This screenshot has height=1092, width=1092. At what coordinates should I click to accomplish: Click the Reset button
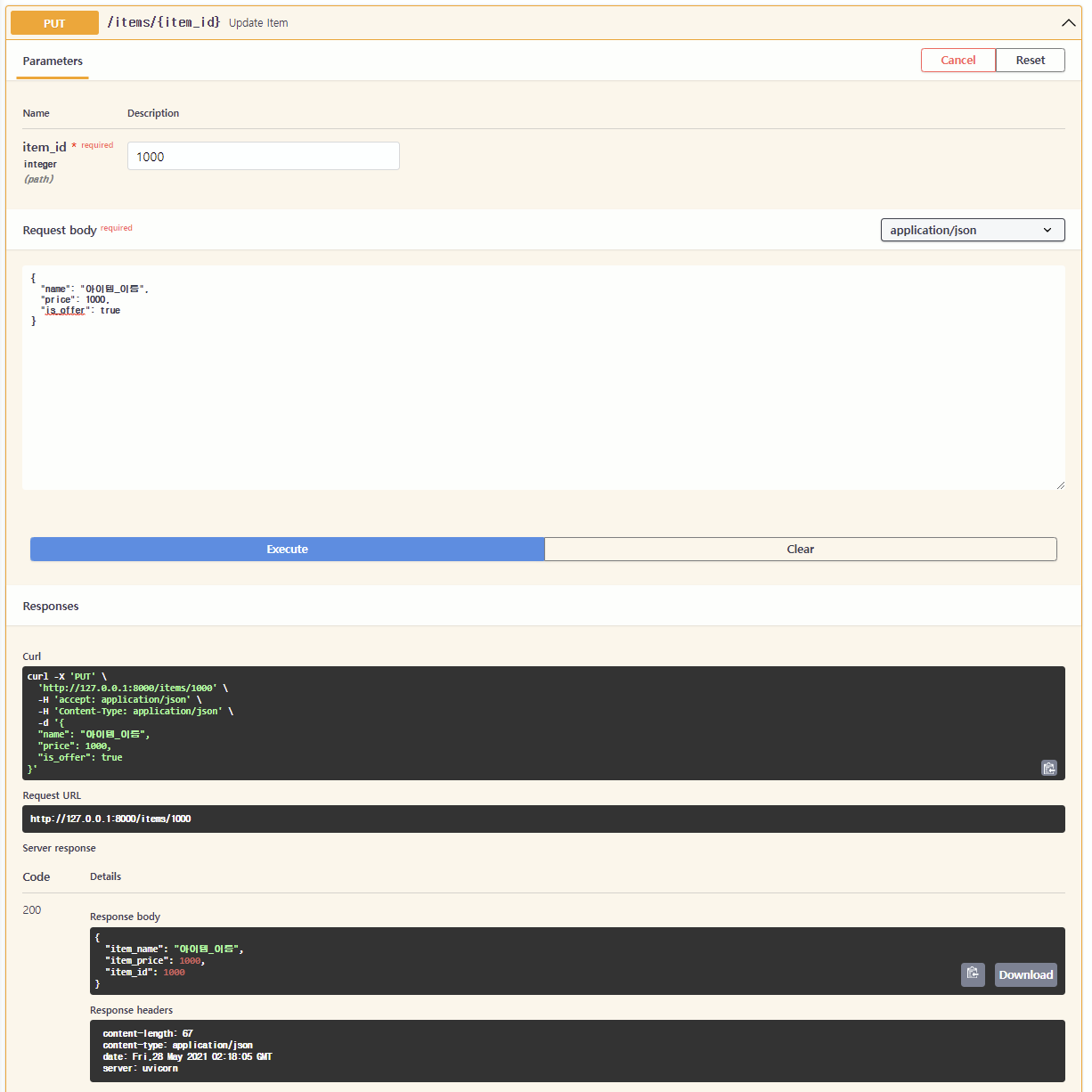point(1031,60)
